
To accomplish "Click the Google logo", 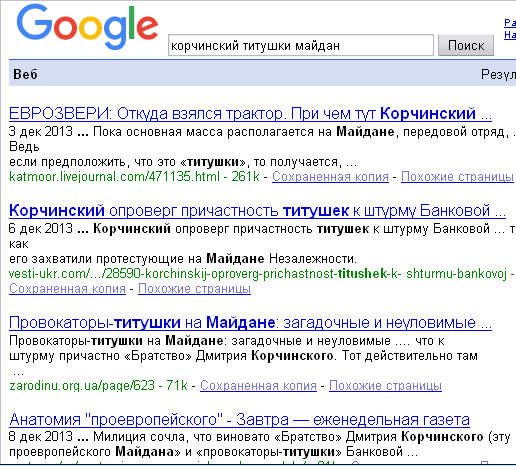I will click(87, 28).
